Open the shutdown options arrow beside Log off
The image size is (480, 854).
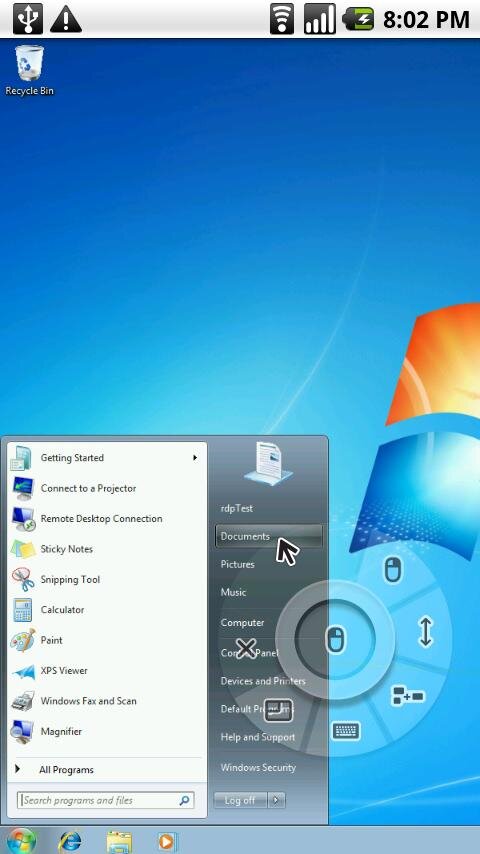pyautogui.click(x=277, y=800)
